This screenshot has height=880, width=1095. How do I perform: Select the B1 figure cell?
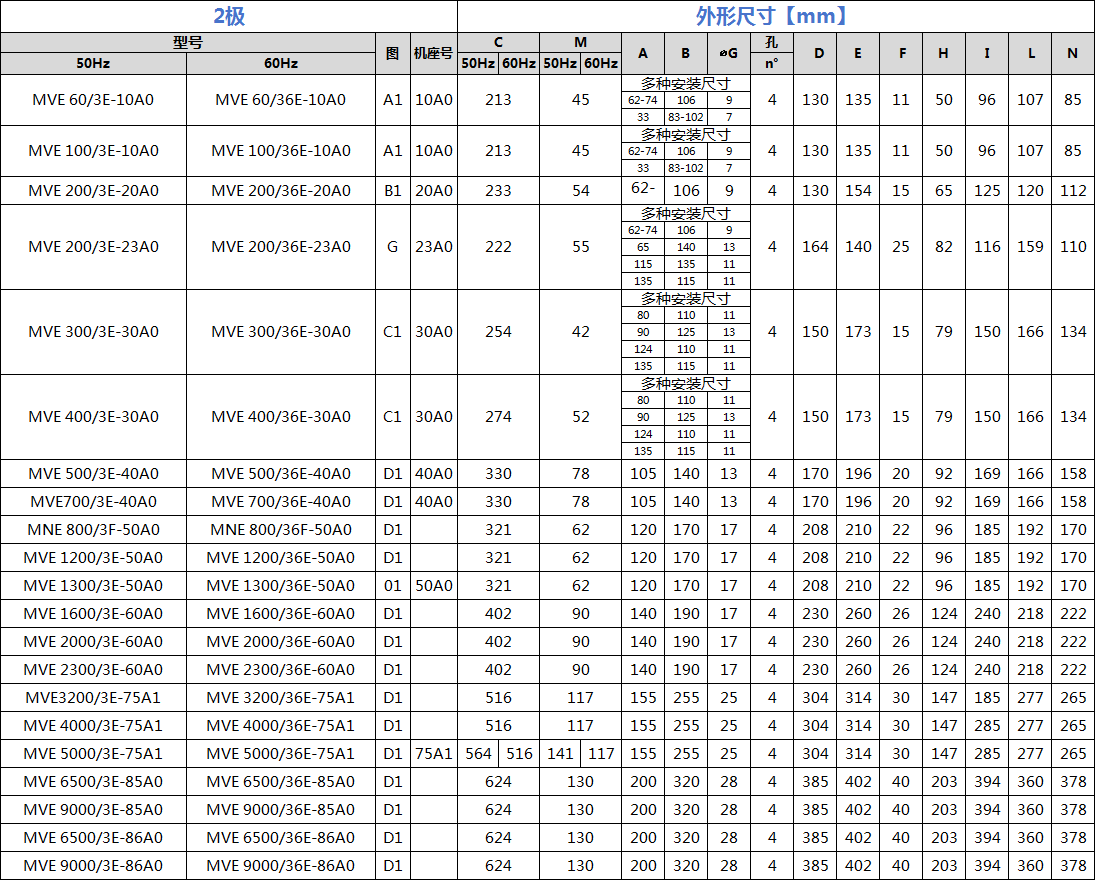click(392, 191)
